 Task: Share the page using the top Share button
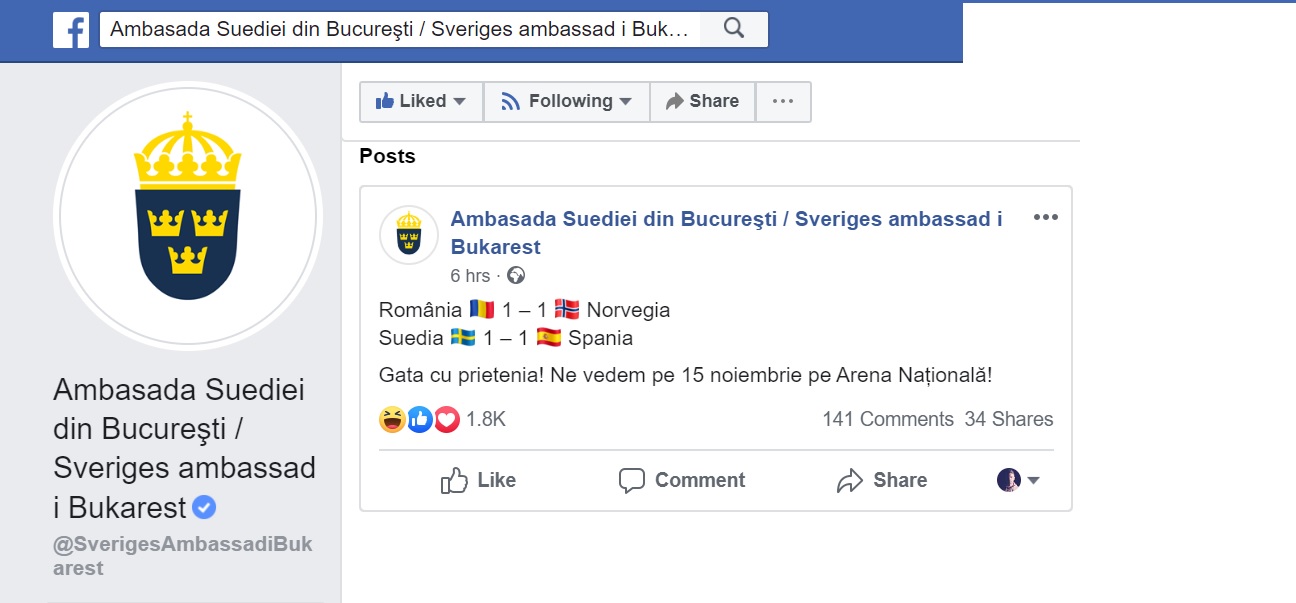click(x=702, y=101)
